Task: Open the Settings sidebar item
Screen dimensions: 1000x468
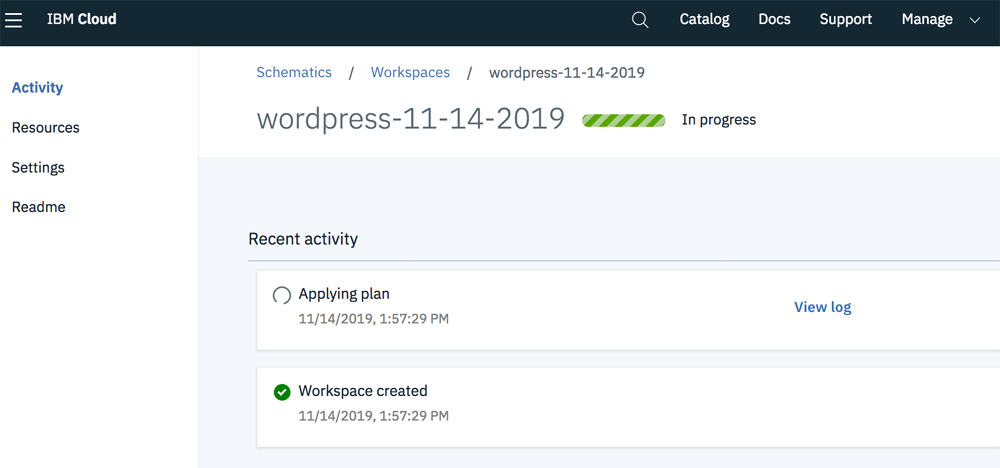Action: click(x=38, y=168)
